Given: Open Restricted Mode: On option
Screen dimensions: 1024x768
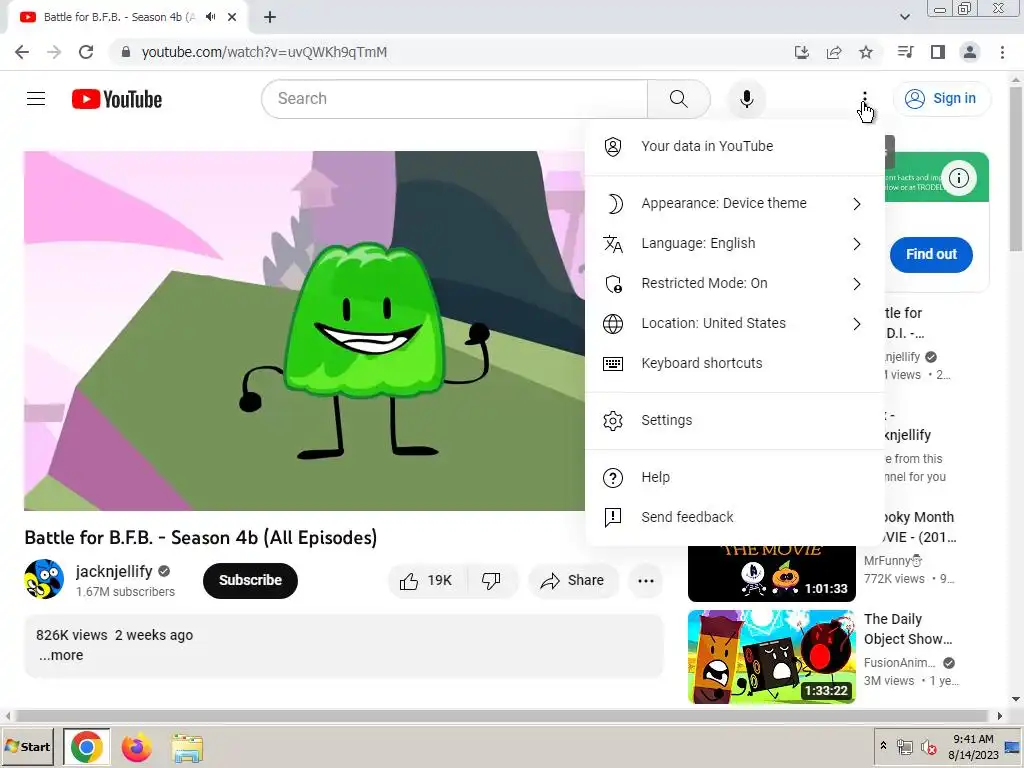Looking at the screenshot, I should point(735,283).
